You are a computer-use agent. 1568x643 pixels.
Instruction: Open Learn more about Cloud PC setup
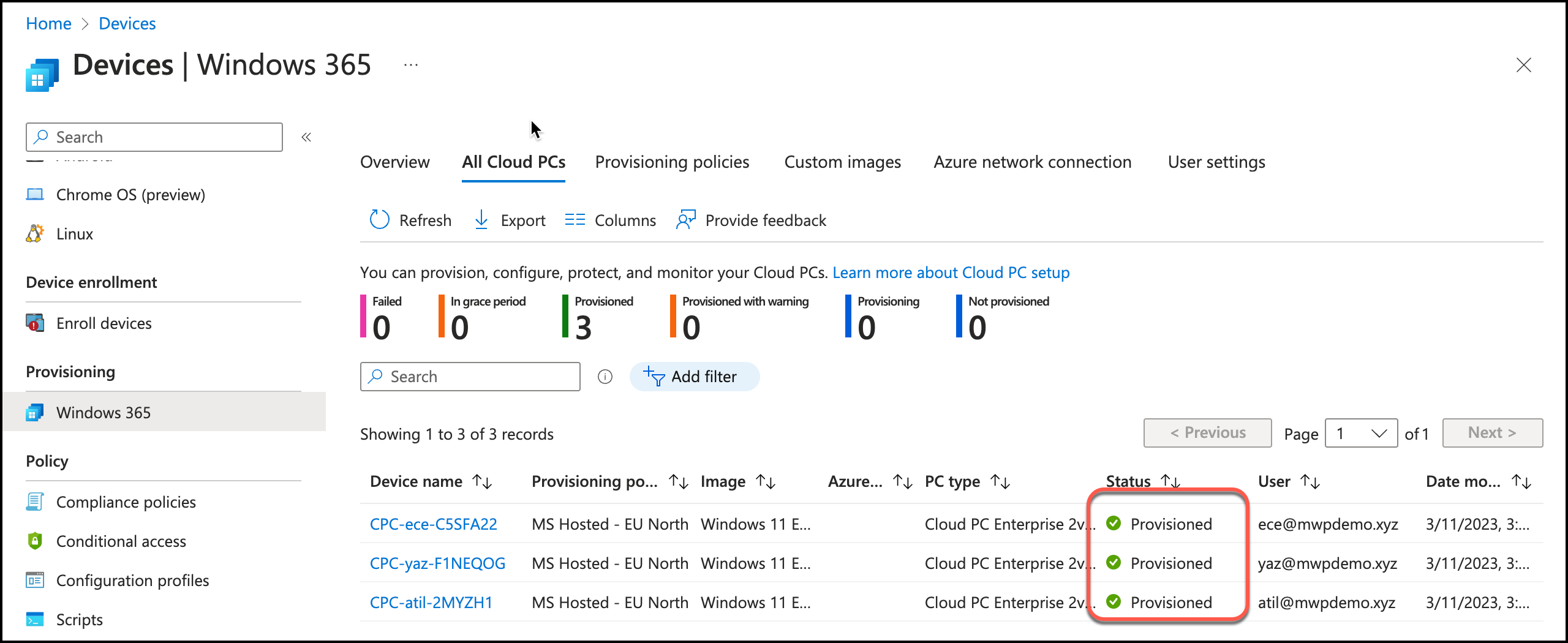951,273
